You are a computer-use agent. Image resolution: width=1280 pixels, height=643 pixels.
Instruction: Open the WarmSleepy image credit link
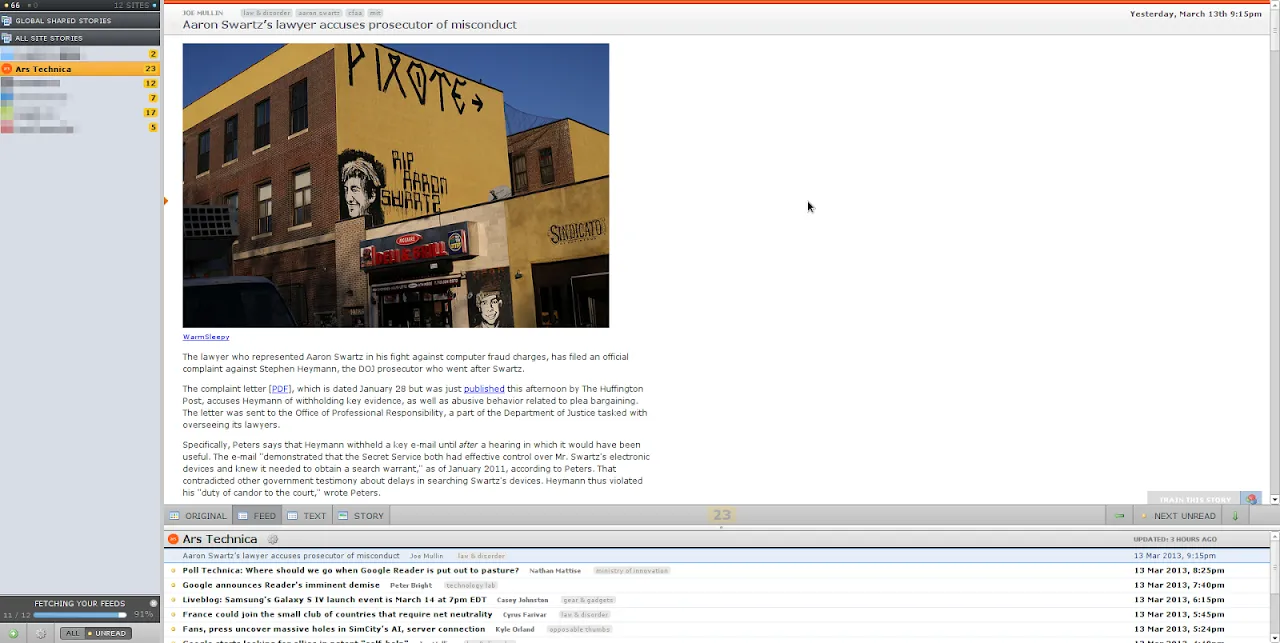205,337
